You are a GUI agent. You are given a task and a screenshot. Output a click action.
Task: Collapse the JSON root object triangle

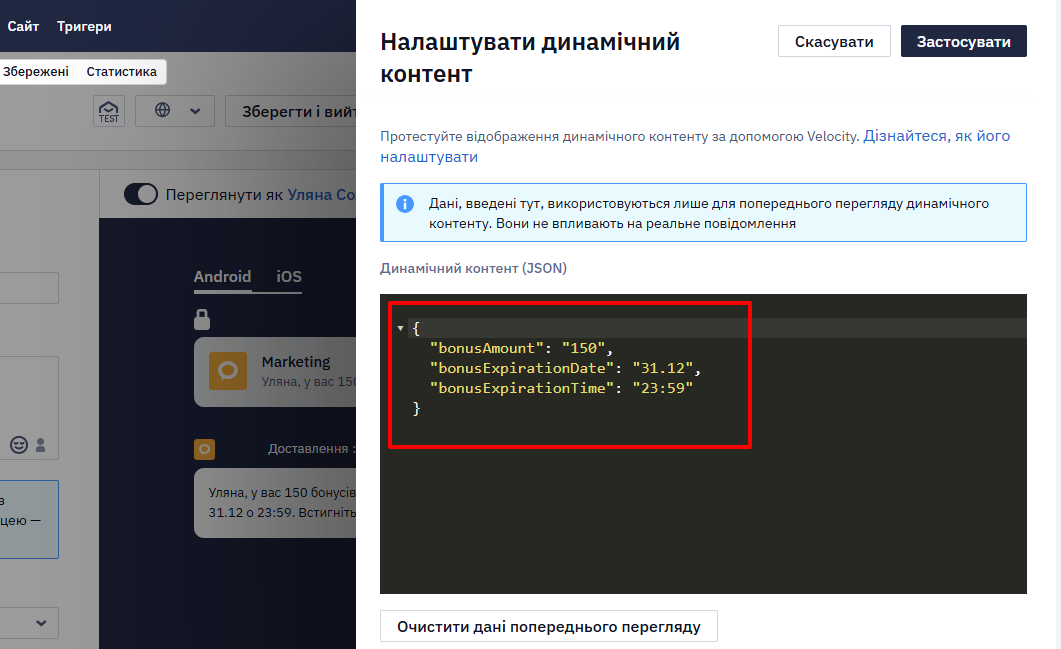click(x=401, y=328)
